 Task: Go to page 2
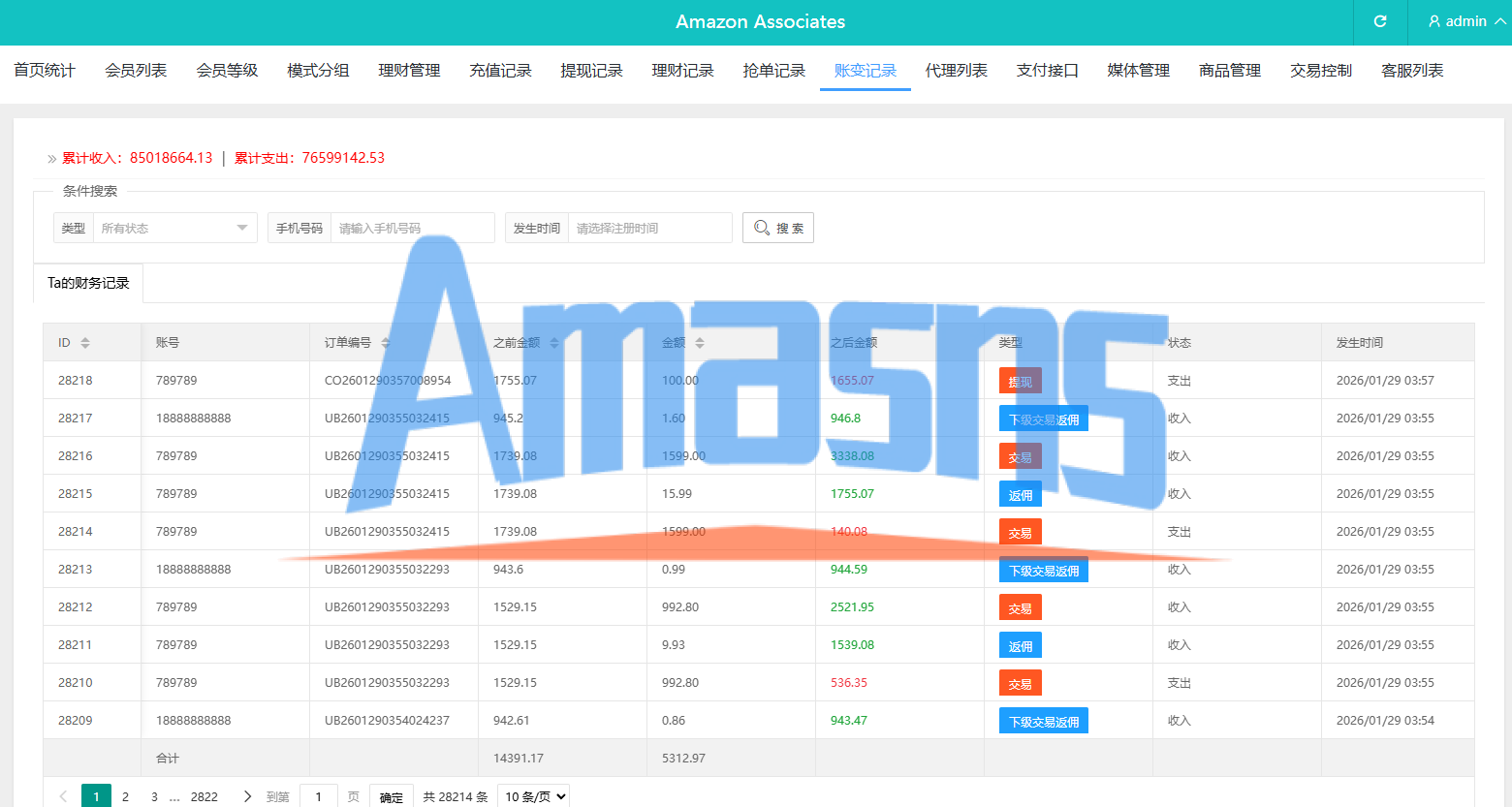click(125, 796)
